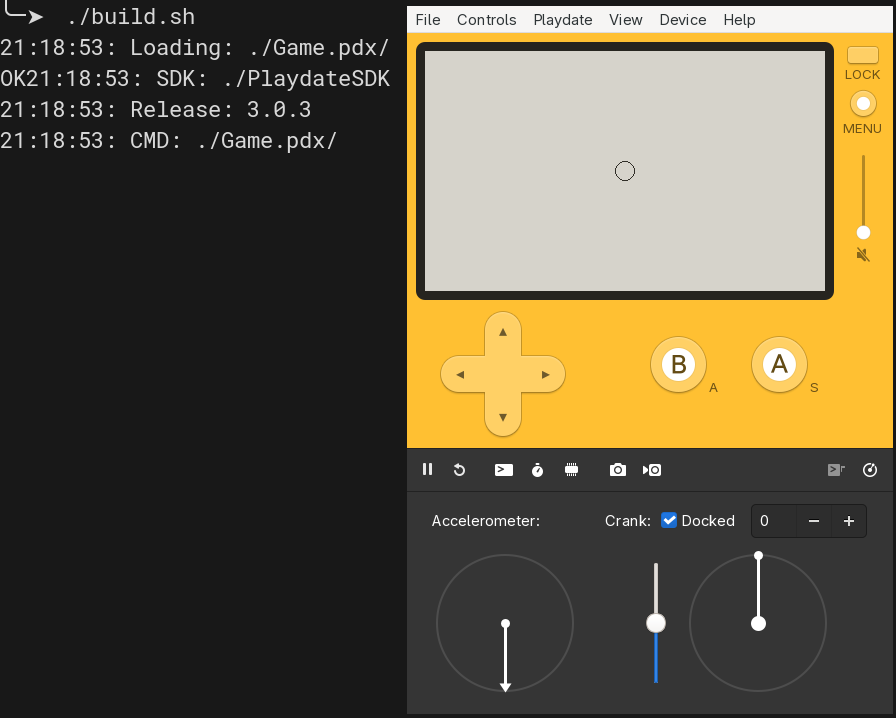Uncheck the Docked crank checkbox
The image size is (896, 718).
pos(668,520)
